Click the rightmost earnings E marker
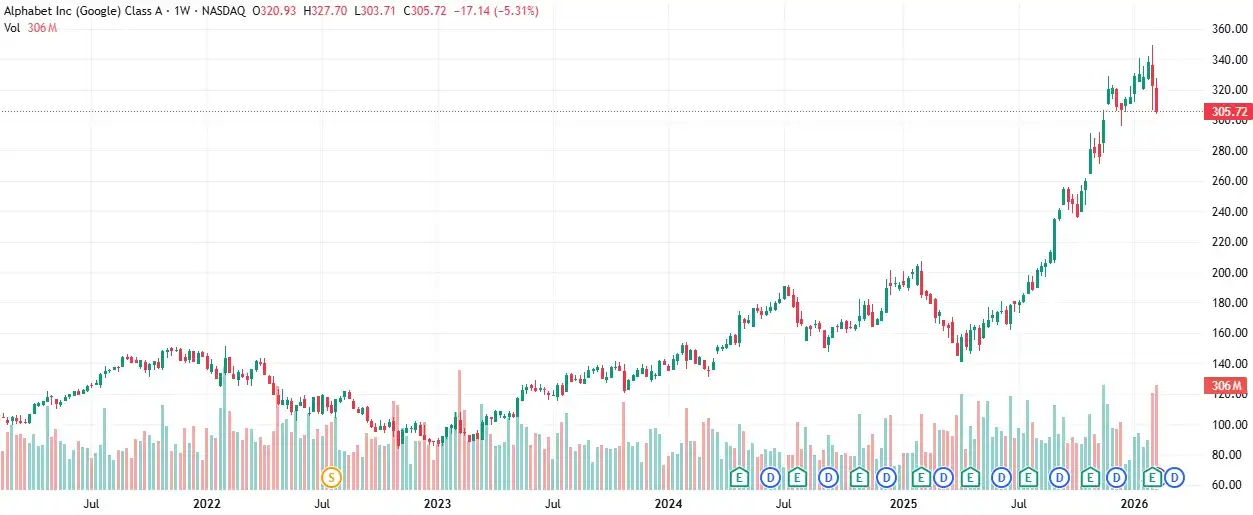Viewport: 1253px width, 515px height. 1152,477
